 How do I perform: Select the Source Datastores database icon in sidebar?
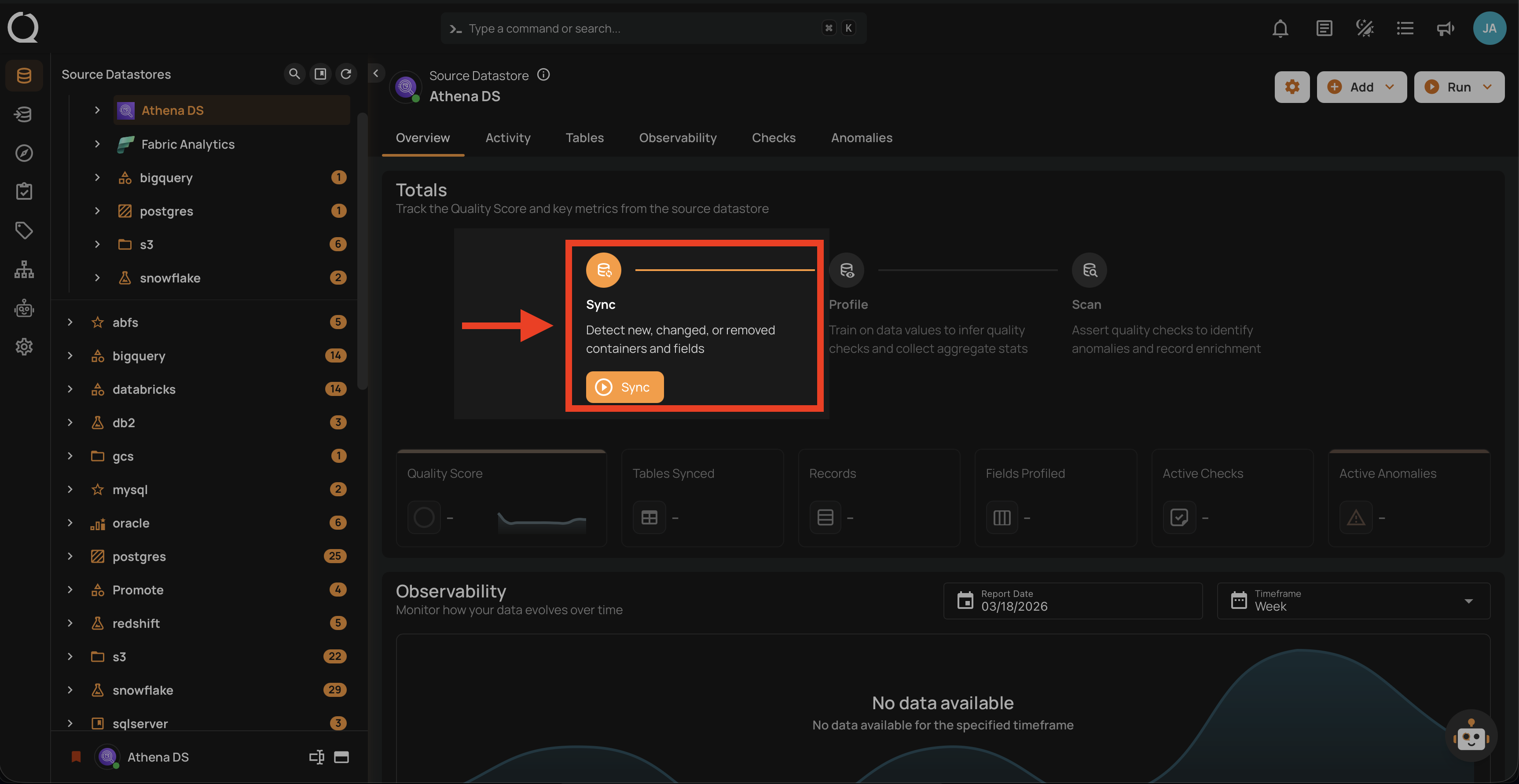(24, 76)
